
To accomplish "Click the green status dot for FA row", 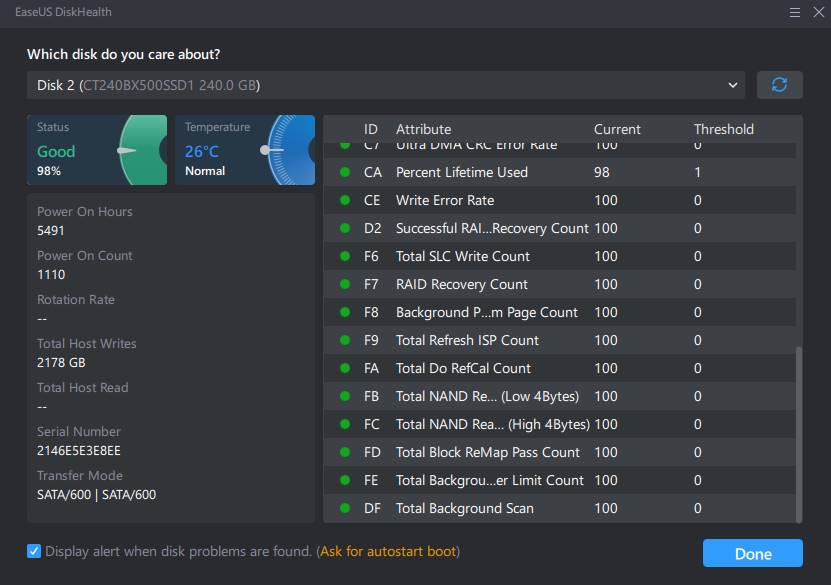I will (345, 368).
